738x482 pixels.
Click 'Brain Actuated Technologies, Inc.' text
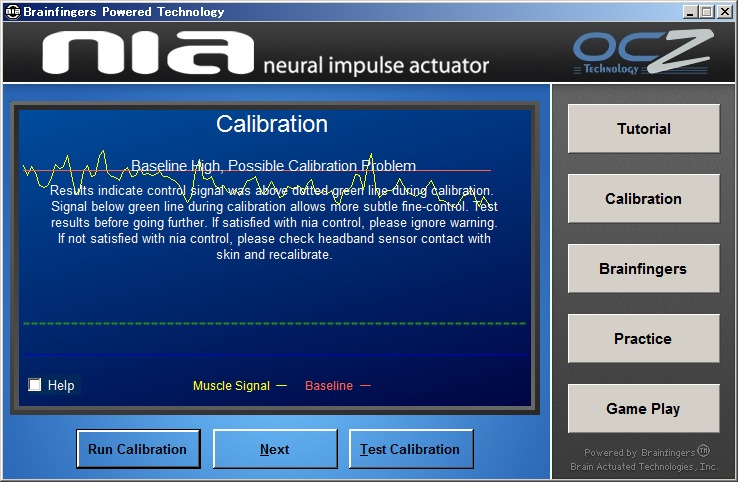pyautogui.click(x=644, y=466)
